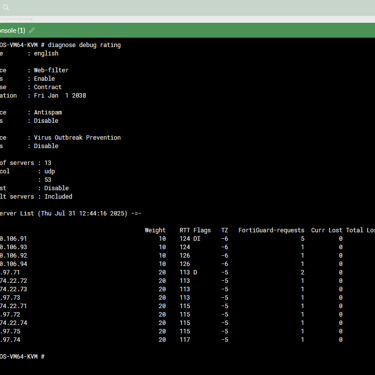Click the 'english' locale value
Screen dimensions: 375x375
[46, 53]
